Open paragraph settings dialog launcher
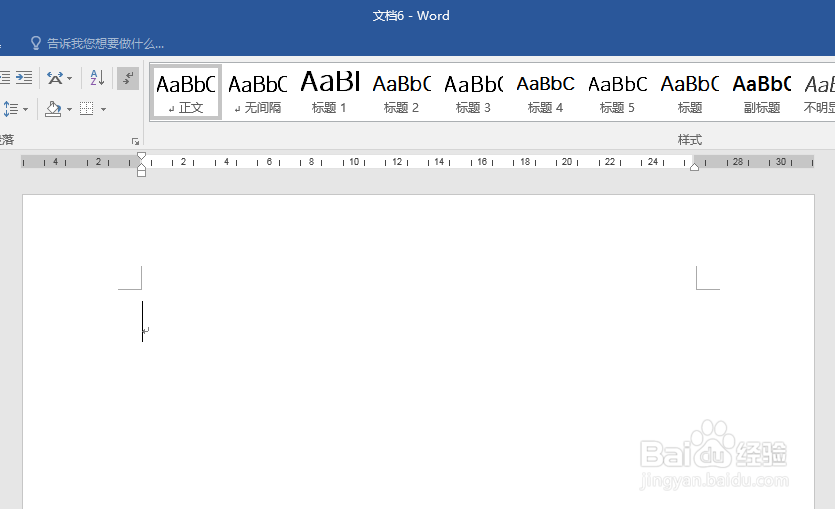This screenshot has width=835, height=509. [x=135, y=142]
